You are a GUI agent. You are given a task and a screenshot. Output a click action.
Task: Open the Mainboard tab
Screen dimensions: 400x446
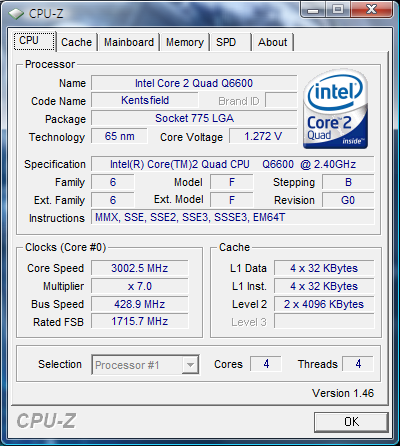tap(129, 42)
